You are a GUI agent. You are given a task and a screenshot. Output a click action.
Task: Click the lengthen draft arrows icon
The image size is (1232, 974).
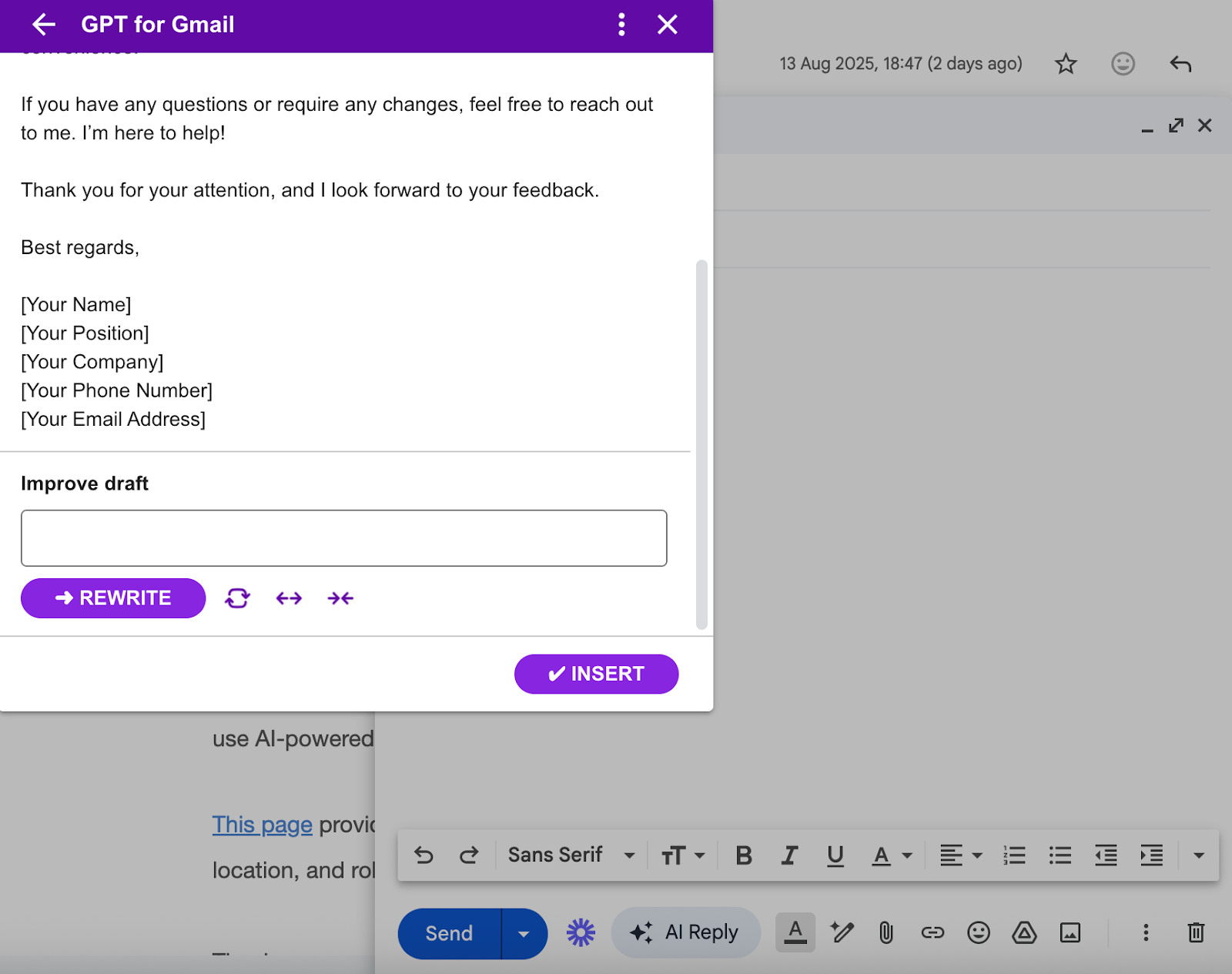tap(289, 598)
